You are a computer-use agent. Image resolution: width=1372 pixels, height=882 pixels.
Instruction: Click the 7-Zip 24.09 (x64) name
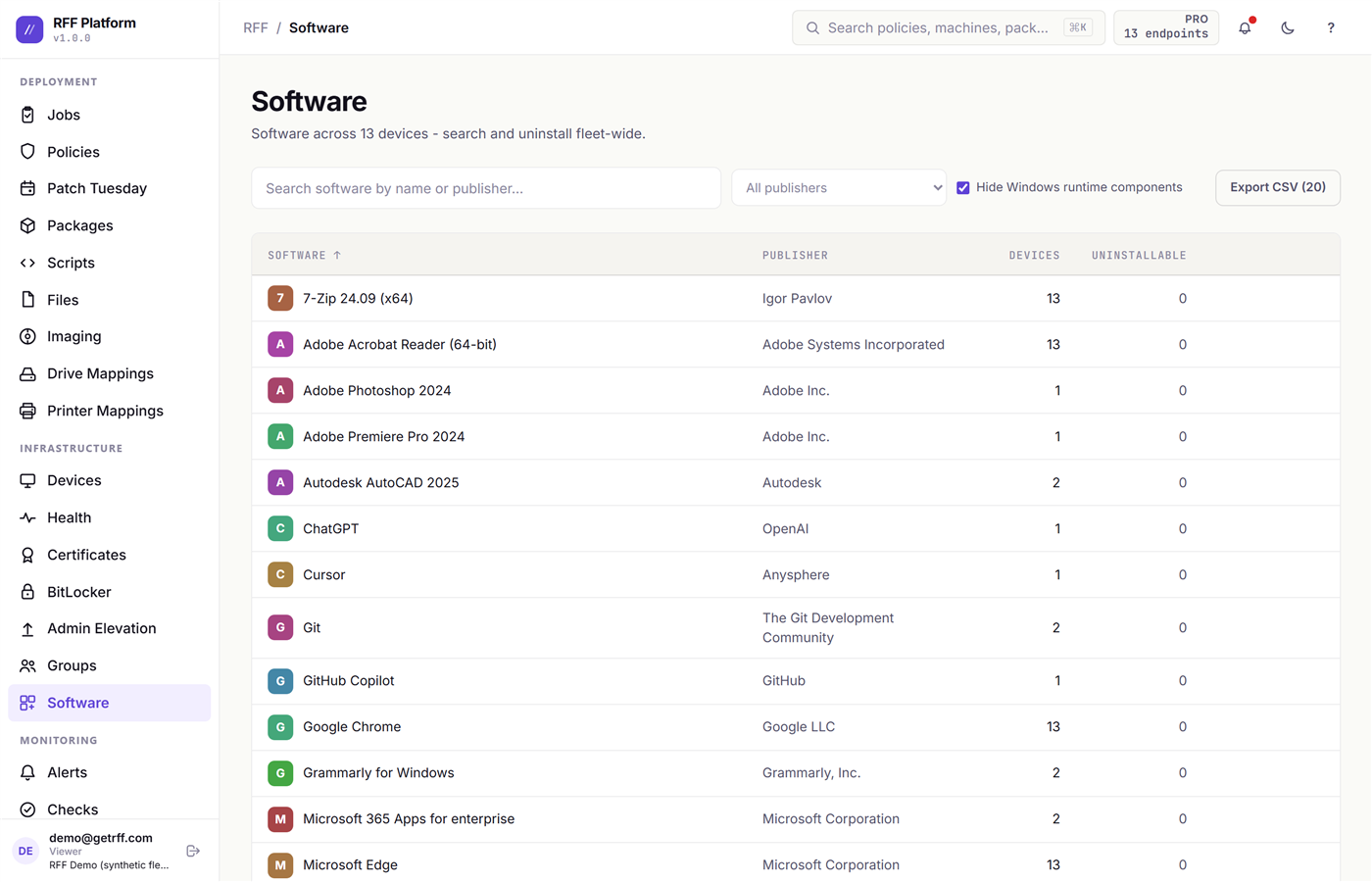(x=358, y=298)
